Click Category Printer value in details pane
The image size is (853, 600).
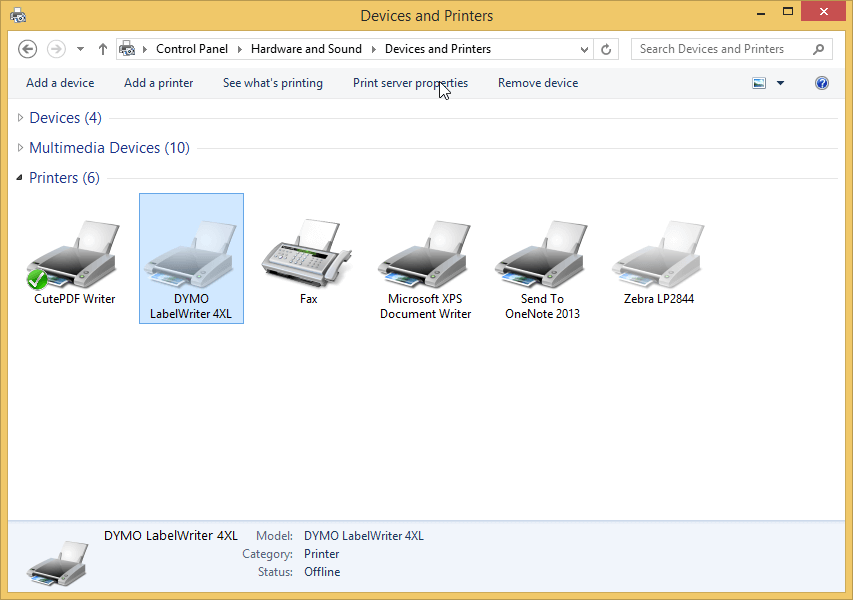point(322,554)
